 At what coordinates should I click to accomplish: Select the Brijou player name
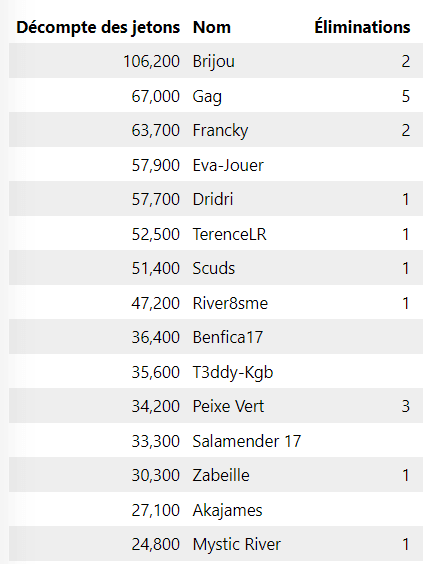[x=214, y=62]
